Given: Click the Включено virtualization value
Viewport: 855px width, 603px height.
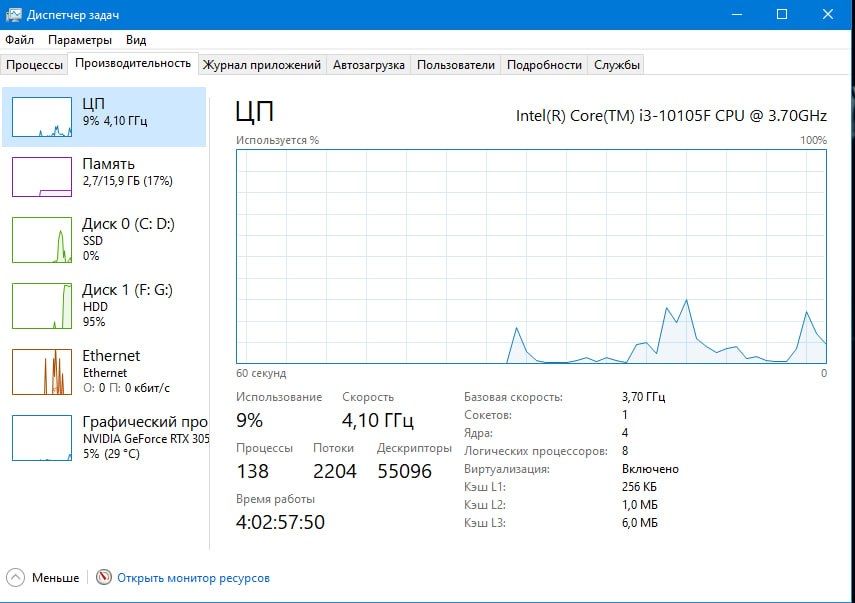Looking at the screenshot, I should (650, 469).
